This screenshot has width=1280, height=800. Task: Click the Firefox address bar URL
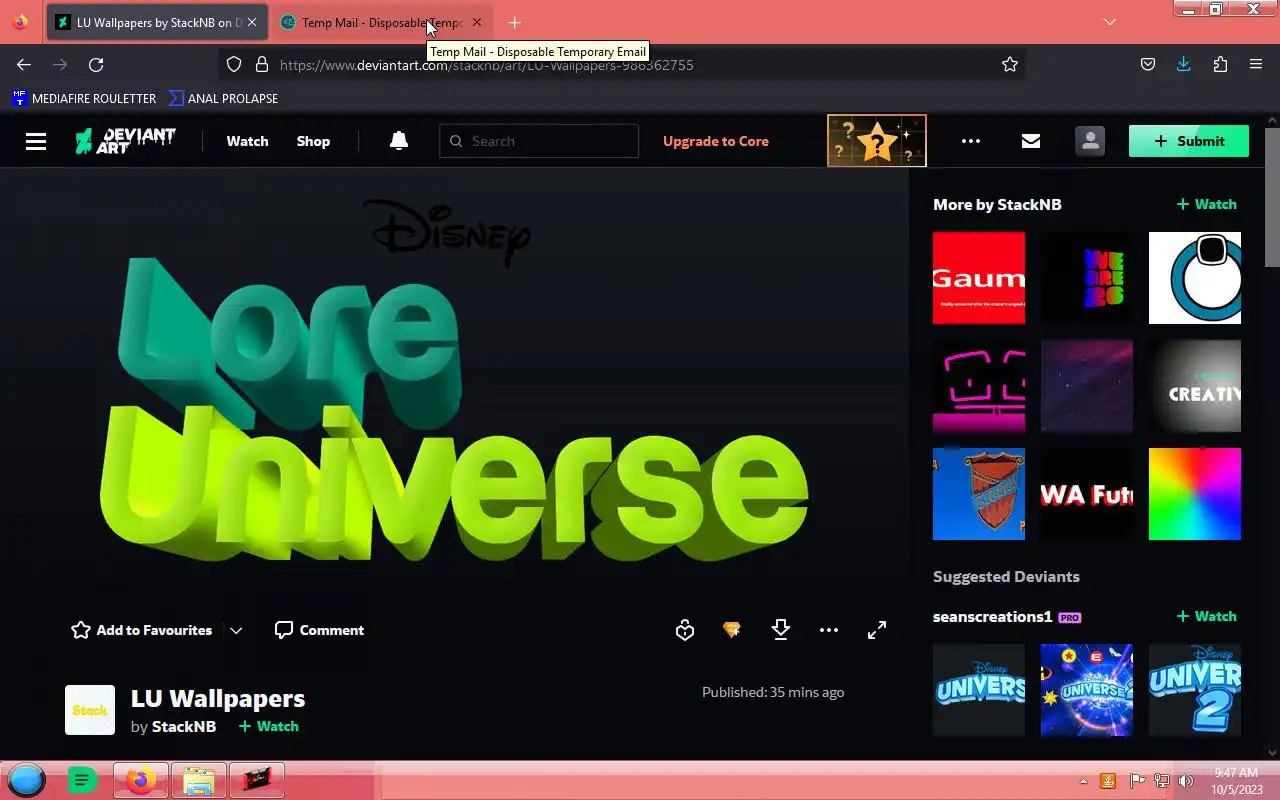tap(487, 65)
